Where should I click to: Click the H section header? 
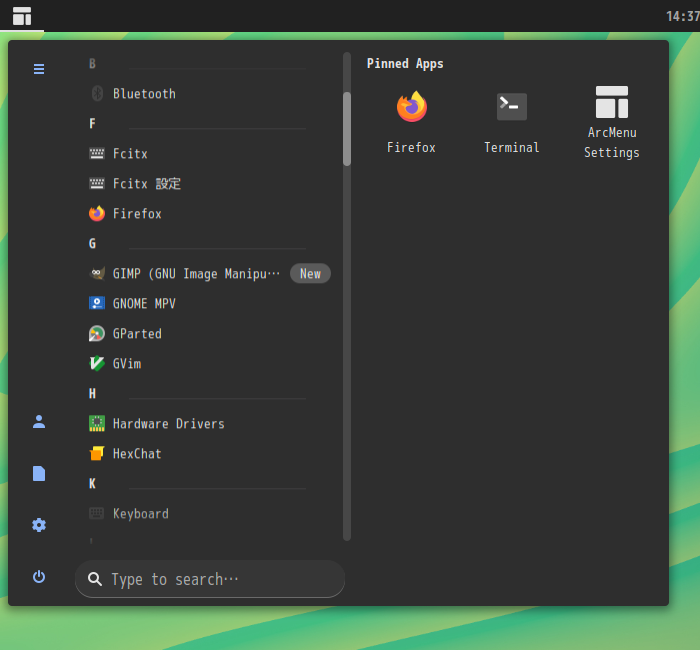[92, 393]
